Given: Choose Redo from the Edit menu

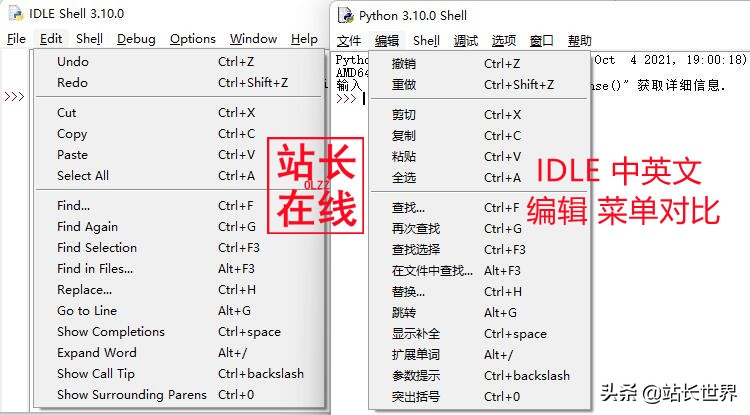Looking at the screenshot, I should pyautogui.click(x=180, y=83).
